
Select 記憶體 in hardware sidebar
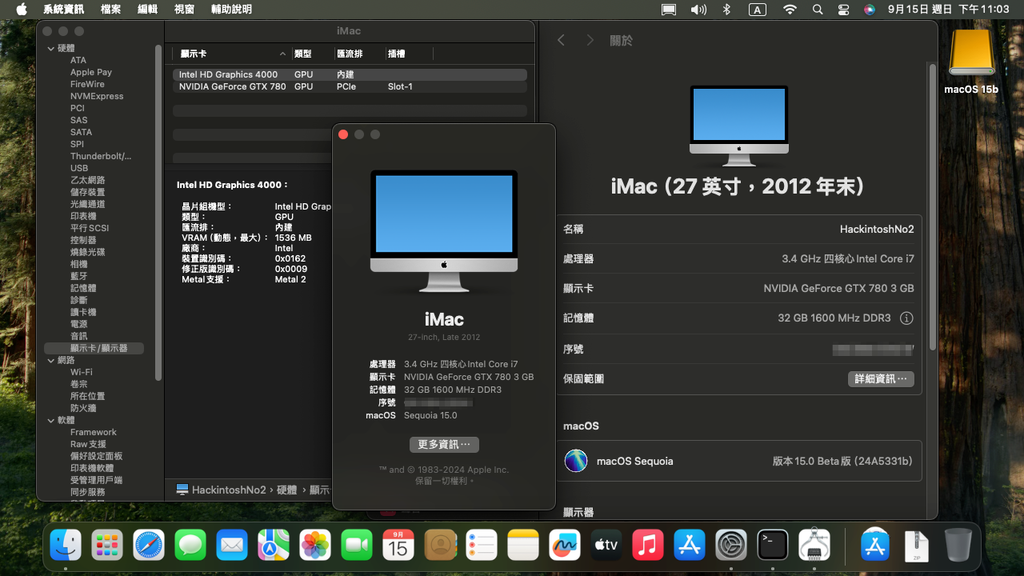coord(84,288)
